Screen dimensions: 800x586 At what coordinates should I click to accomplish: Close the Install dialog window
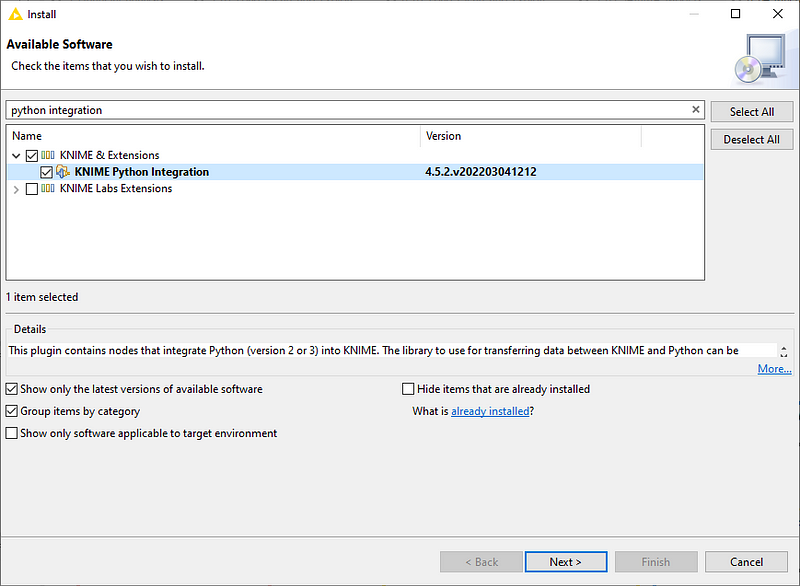click(x=778, y=14)
